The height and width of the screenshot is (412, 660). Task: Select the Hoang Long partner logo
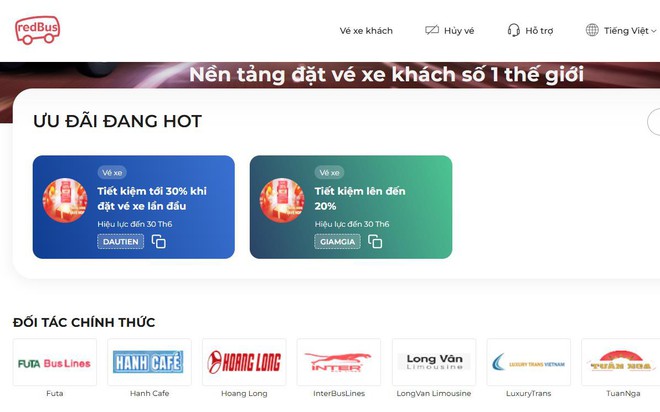pos(244,362)
